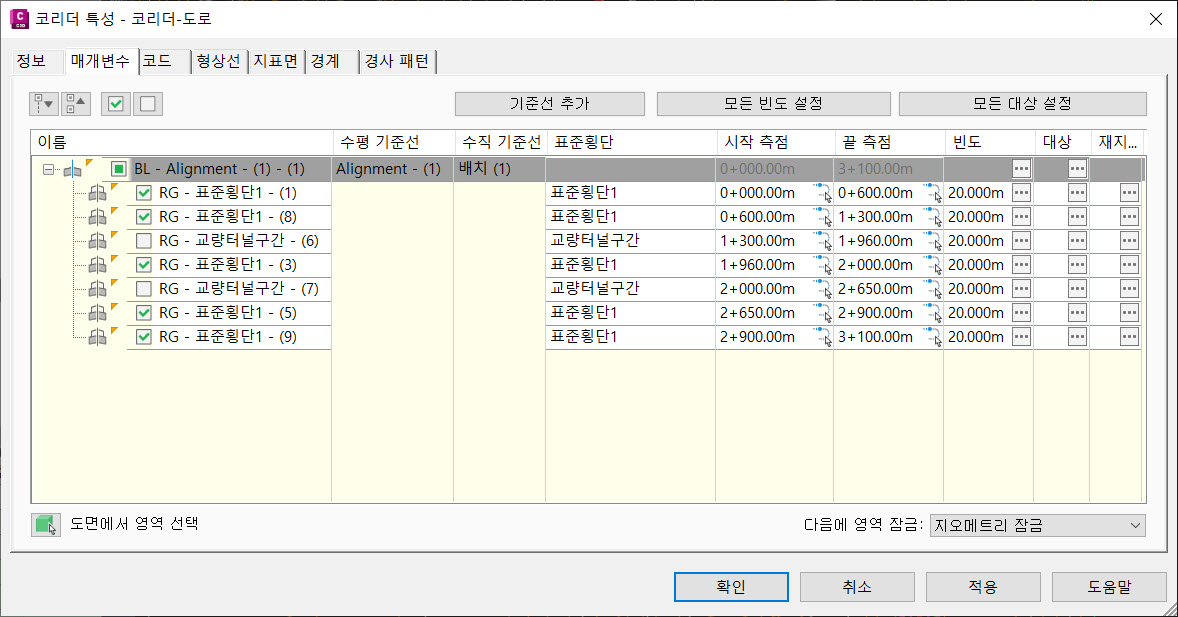Open the 경사 패턴 tab
1178x617 pixels.
[x=397, y=61]
